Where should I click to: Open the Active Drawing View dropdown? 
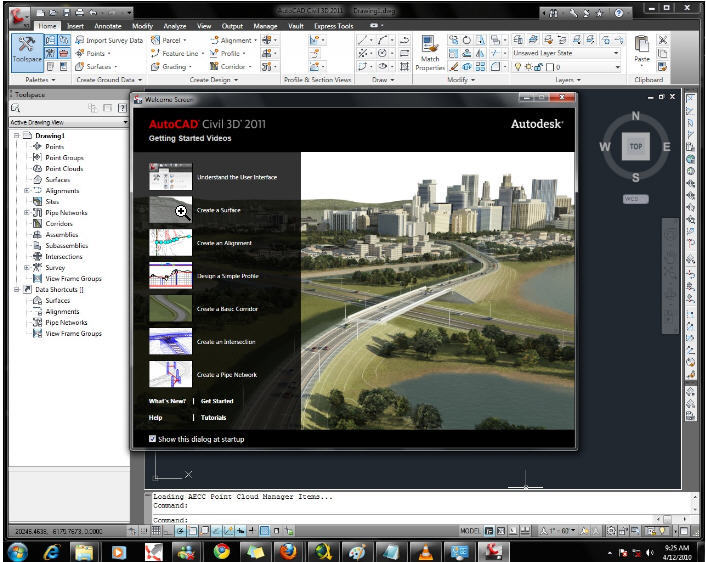click(x=69, y=122)
